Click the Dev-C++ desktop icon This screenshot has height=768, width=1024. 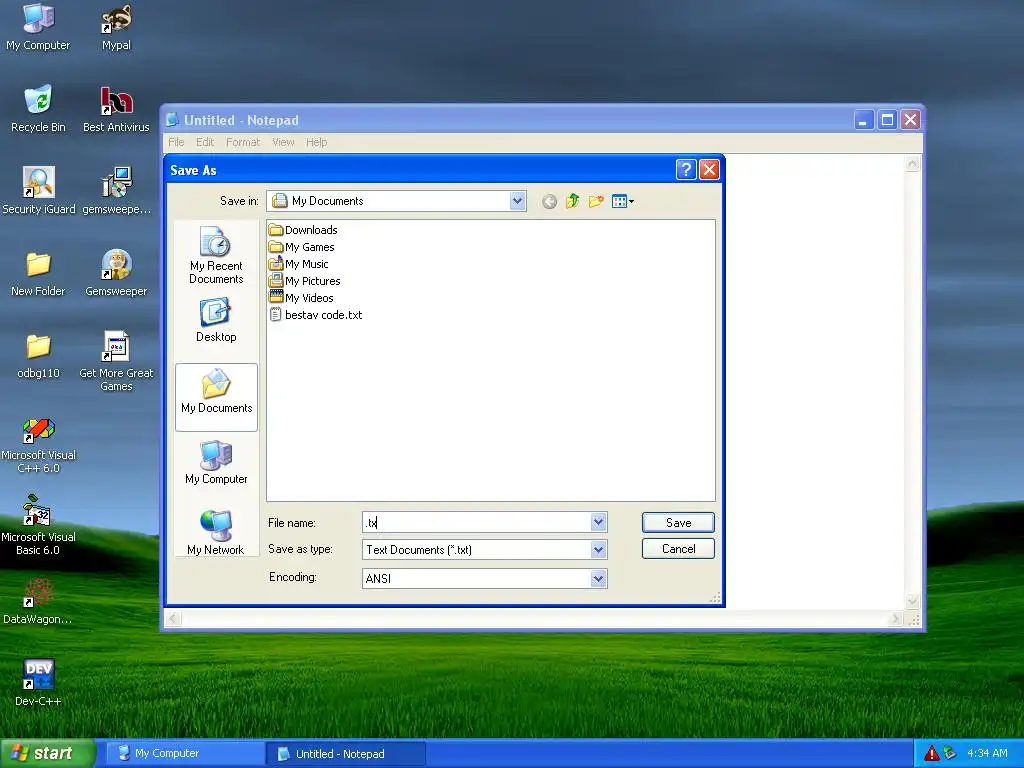click(39, 683)
